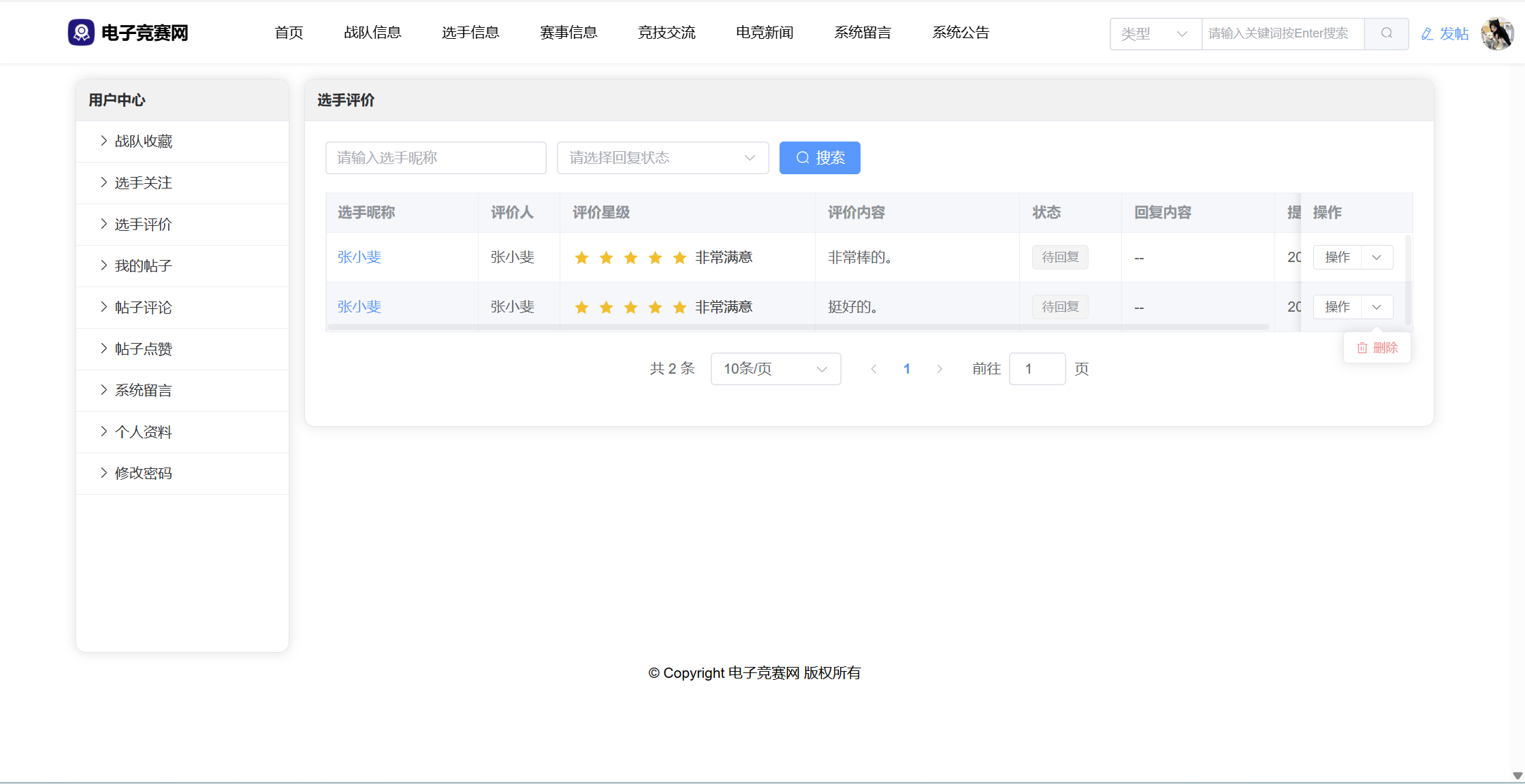Click the previous page arrow icon
The width and height of the screenshot is (1525, 784).
(873, 369)
